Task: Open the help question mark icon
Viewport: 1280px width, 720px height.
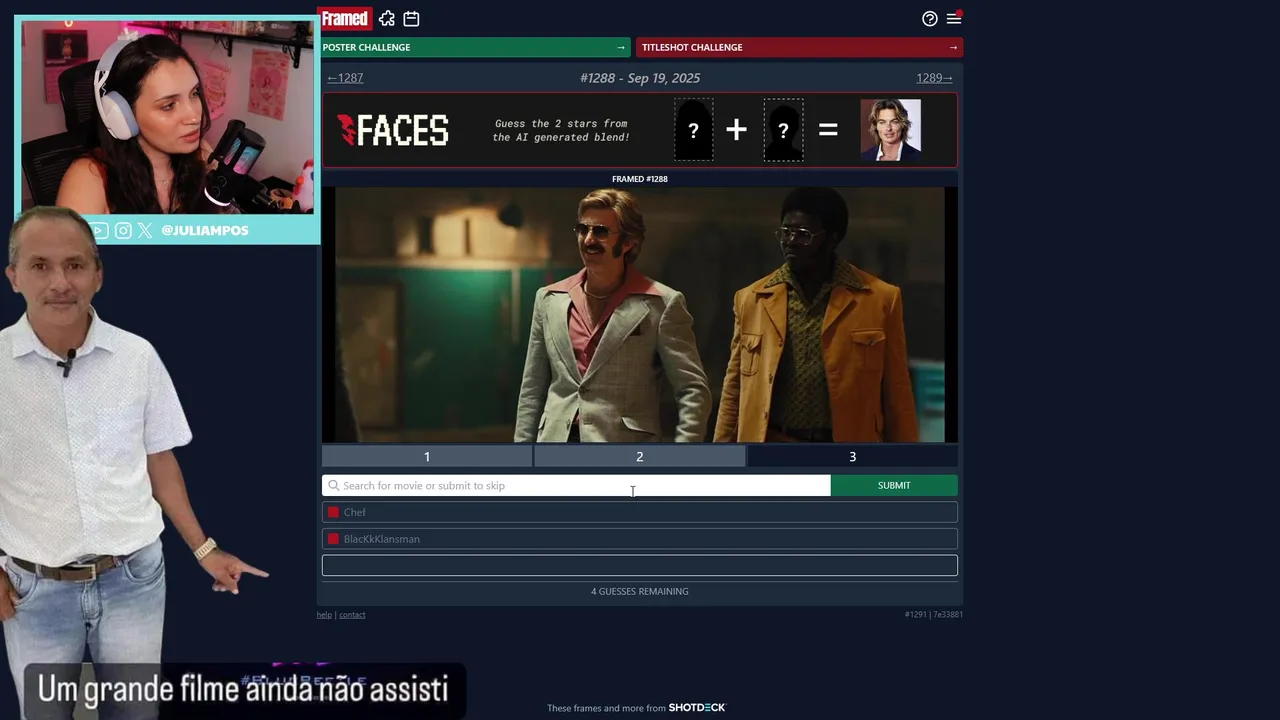Action: tap(930, 18)
